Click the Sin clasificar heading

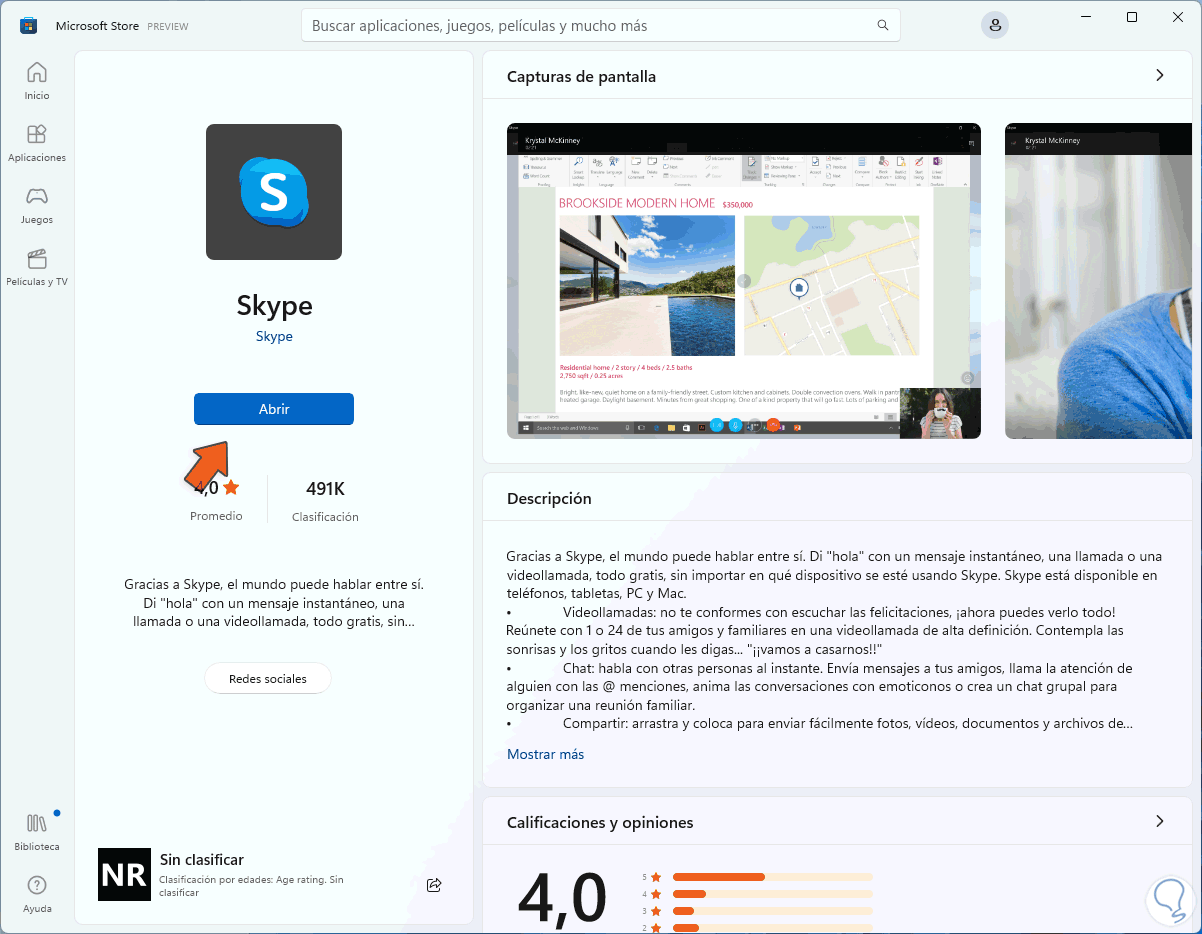tap(202, 860)
